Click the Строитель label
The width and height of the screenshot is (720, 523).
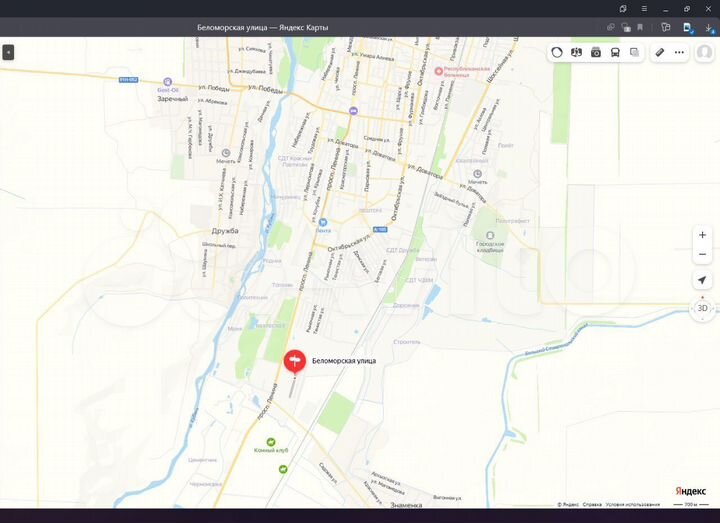coord(407,342)
